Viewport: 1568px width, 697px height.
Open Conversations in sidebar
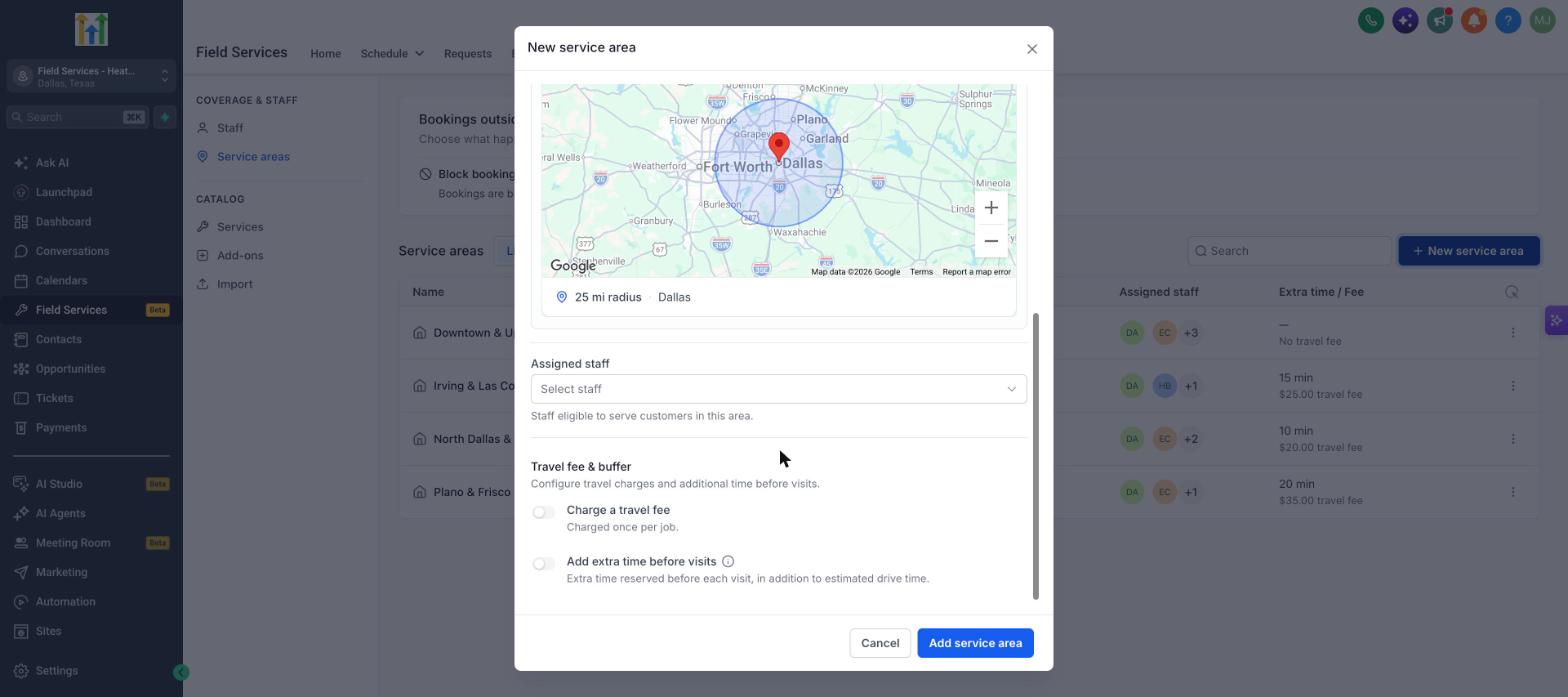[72, 251]
